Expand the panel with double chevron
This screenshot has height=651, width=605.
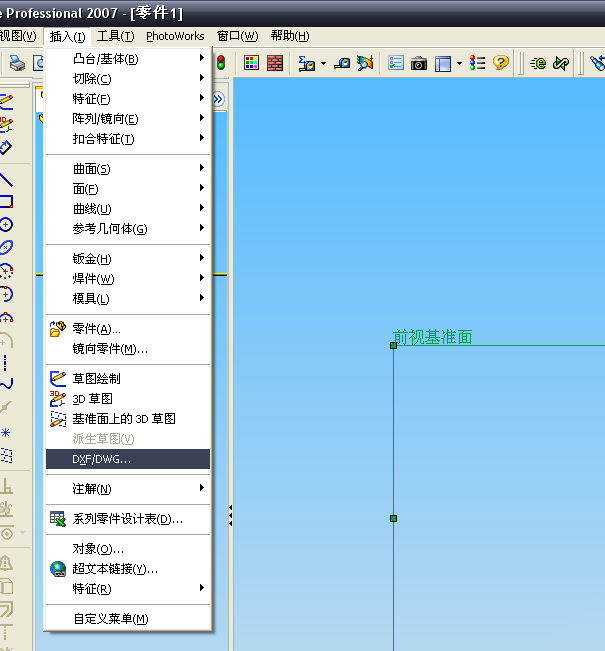click(218, 99)
